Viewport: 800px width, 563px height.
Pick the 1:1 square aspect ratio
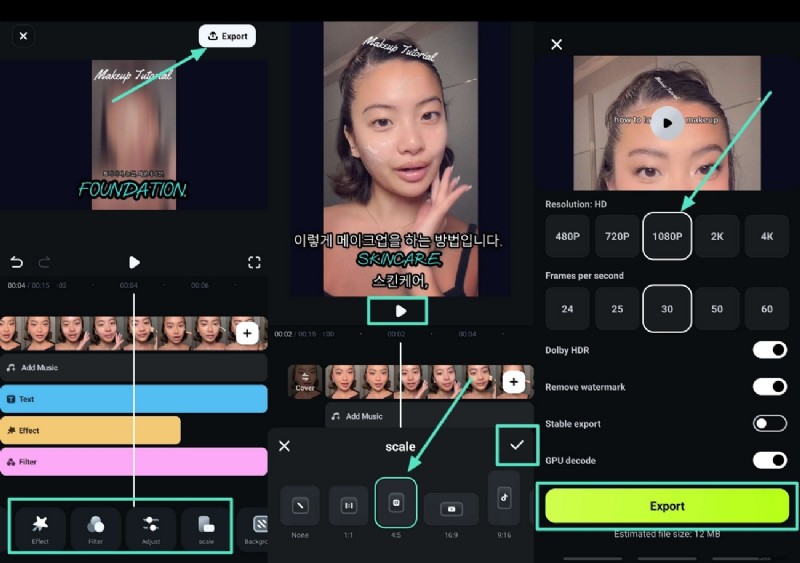pyautogui.click(x=349, y=506)
